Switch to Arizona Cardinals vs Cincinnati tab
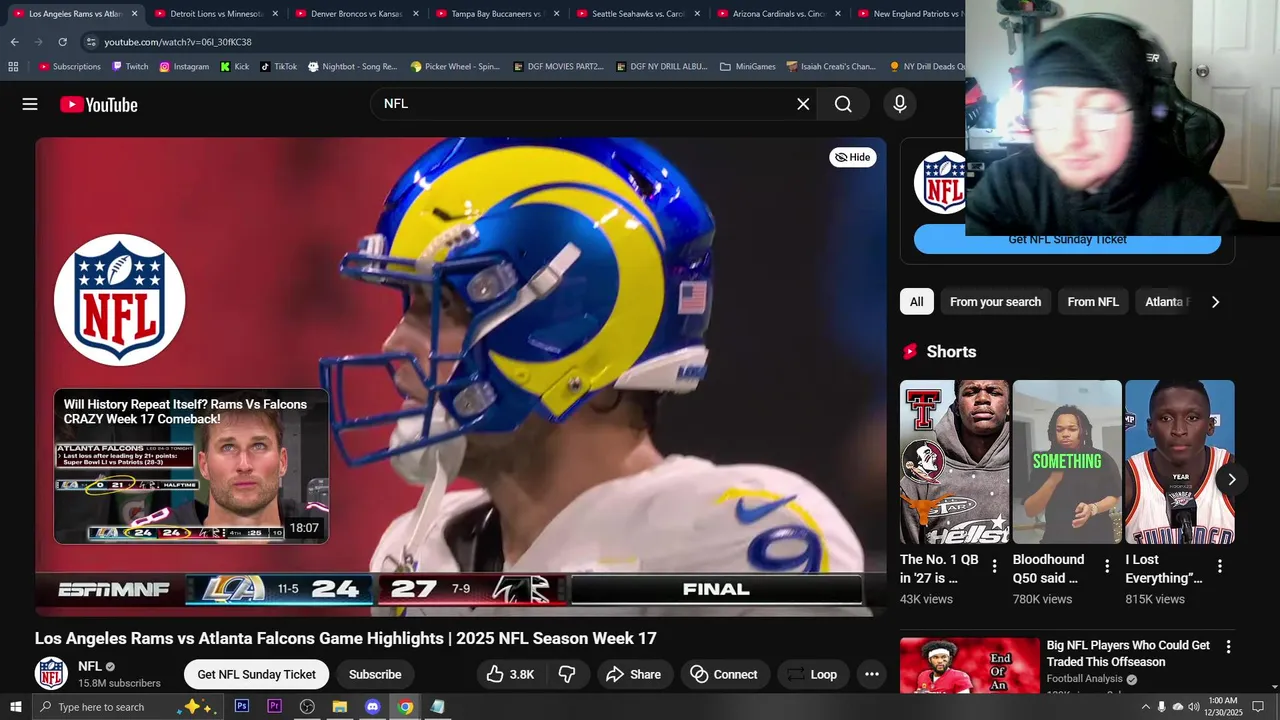This screenshot has height=720, width=1280. 778,14
